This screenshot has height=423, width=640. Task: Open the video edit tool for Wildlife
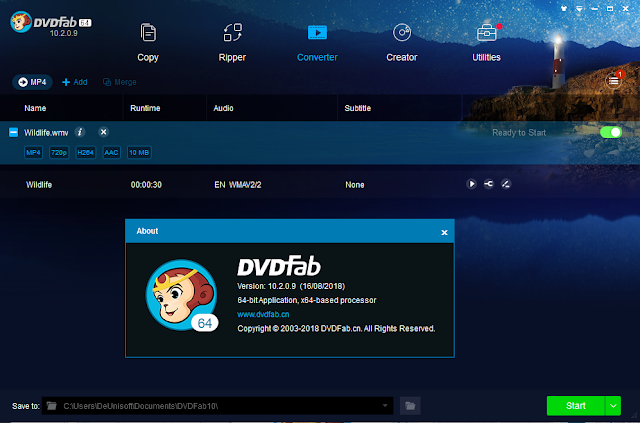(506, 184)
